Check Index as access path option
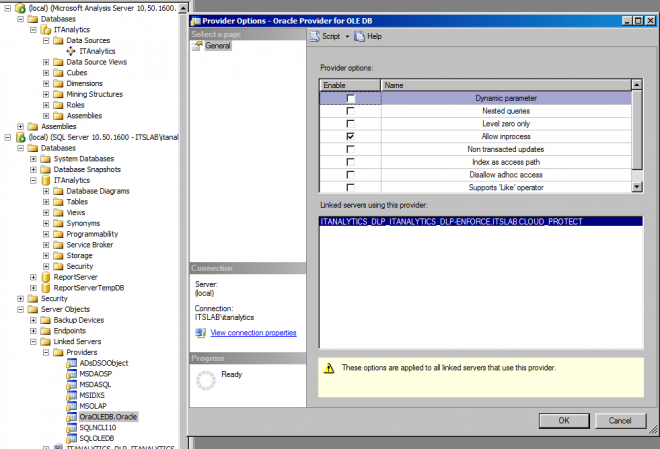The width and height of the screenshot is (660, 449). (350, 162)
